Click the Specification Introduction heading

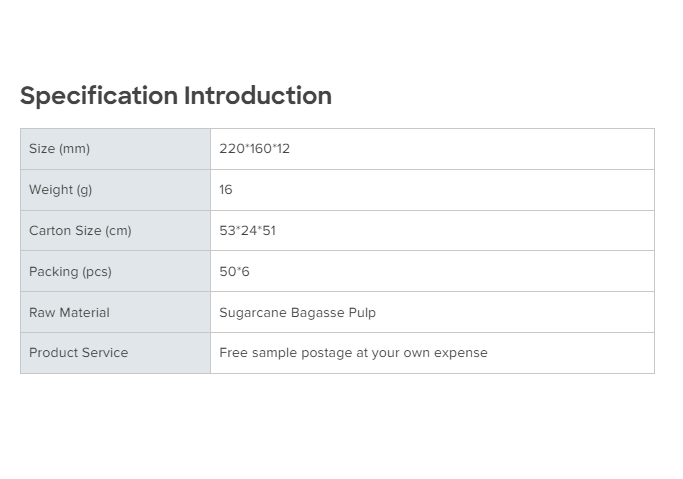(176, 96)
